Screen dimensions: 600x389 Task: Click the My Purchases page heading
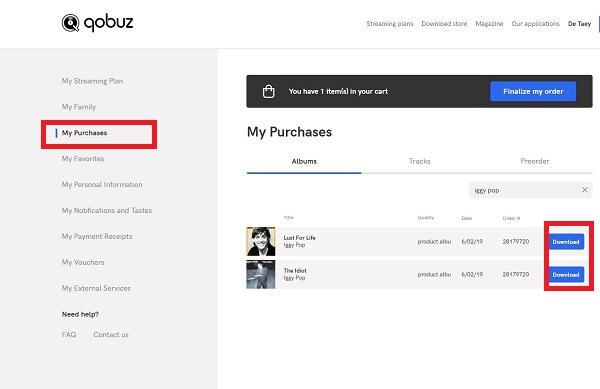289,132
